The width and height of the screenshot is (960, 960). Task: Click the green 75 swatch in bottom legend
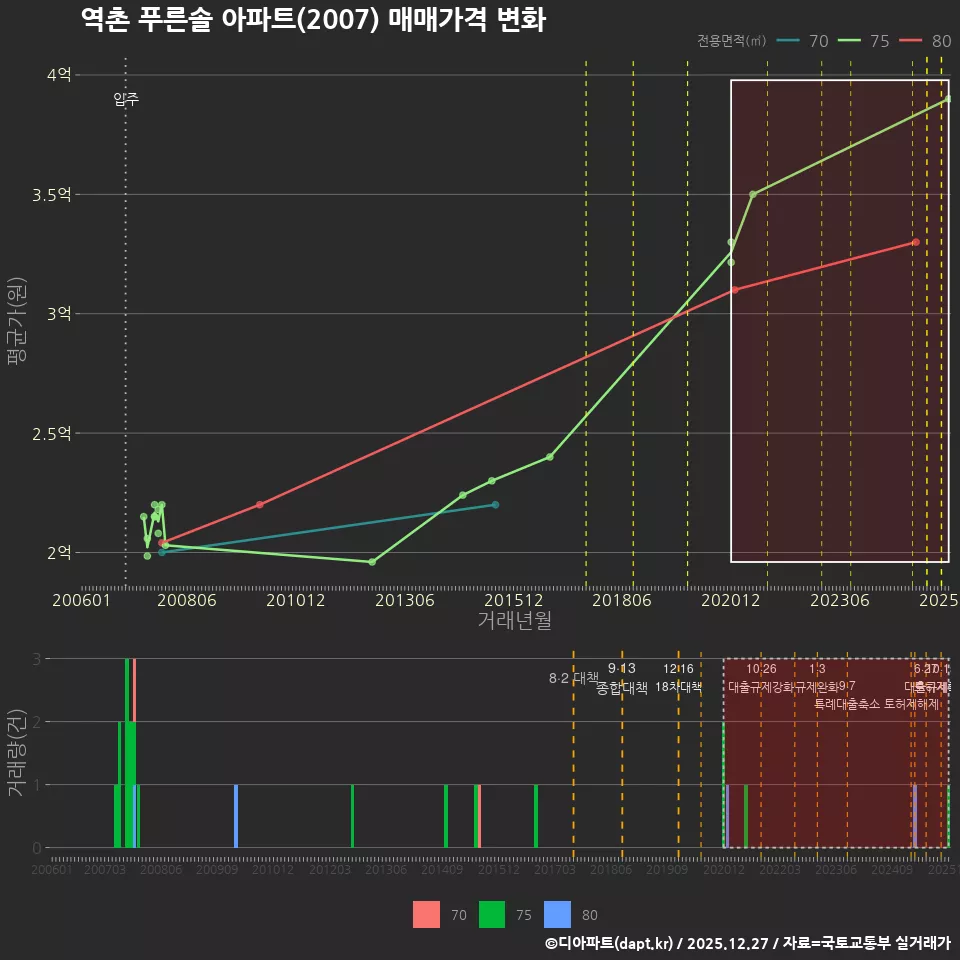pyautogui.click(x=492, y=914)
